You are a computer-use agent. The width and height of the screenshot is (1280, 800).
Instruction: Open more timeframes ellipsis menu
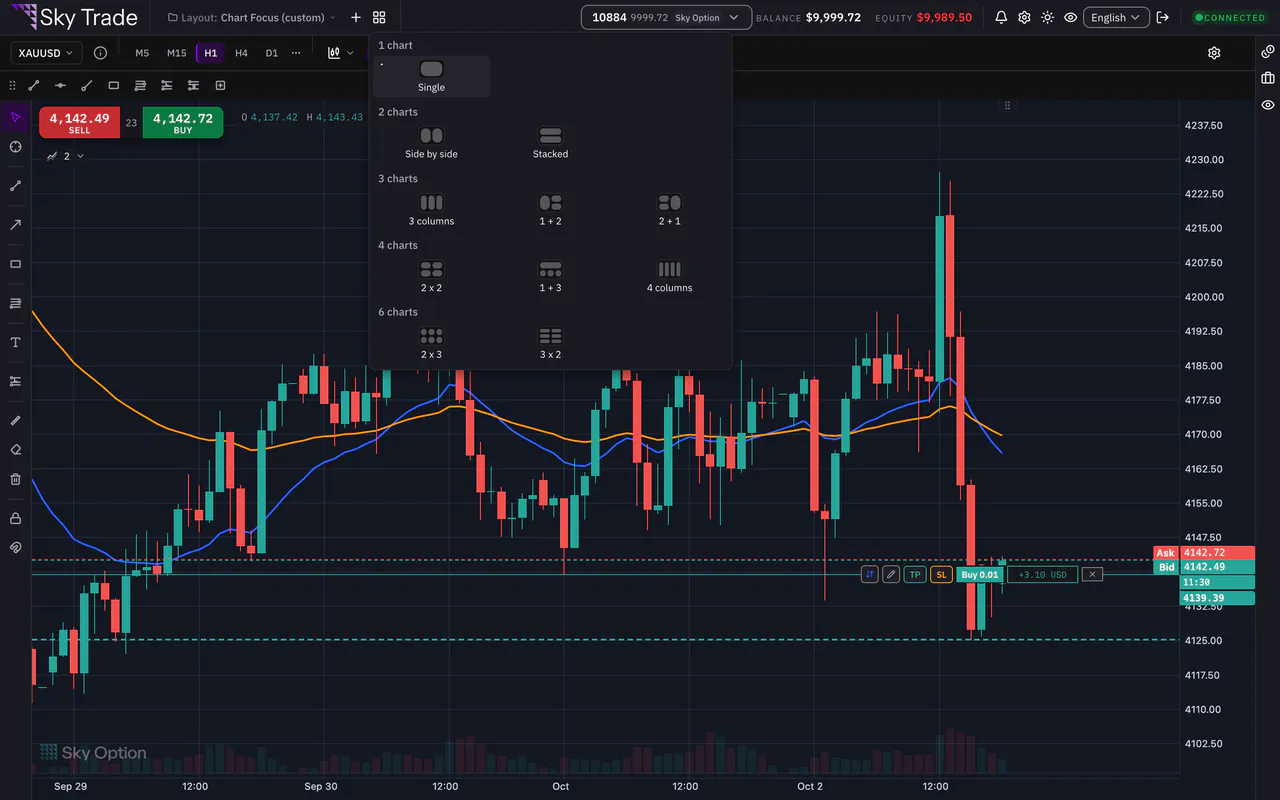coord(295,53)
